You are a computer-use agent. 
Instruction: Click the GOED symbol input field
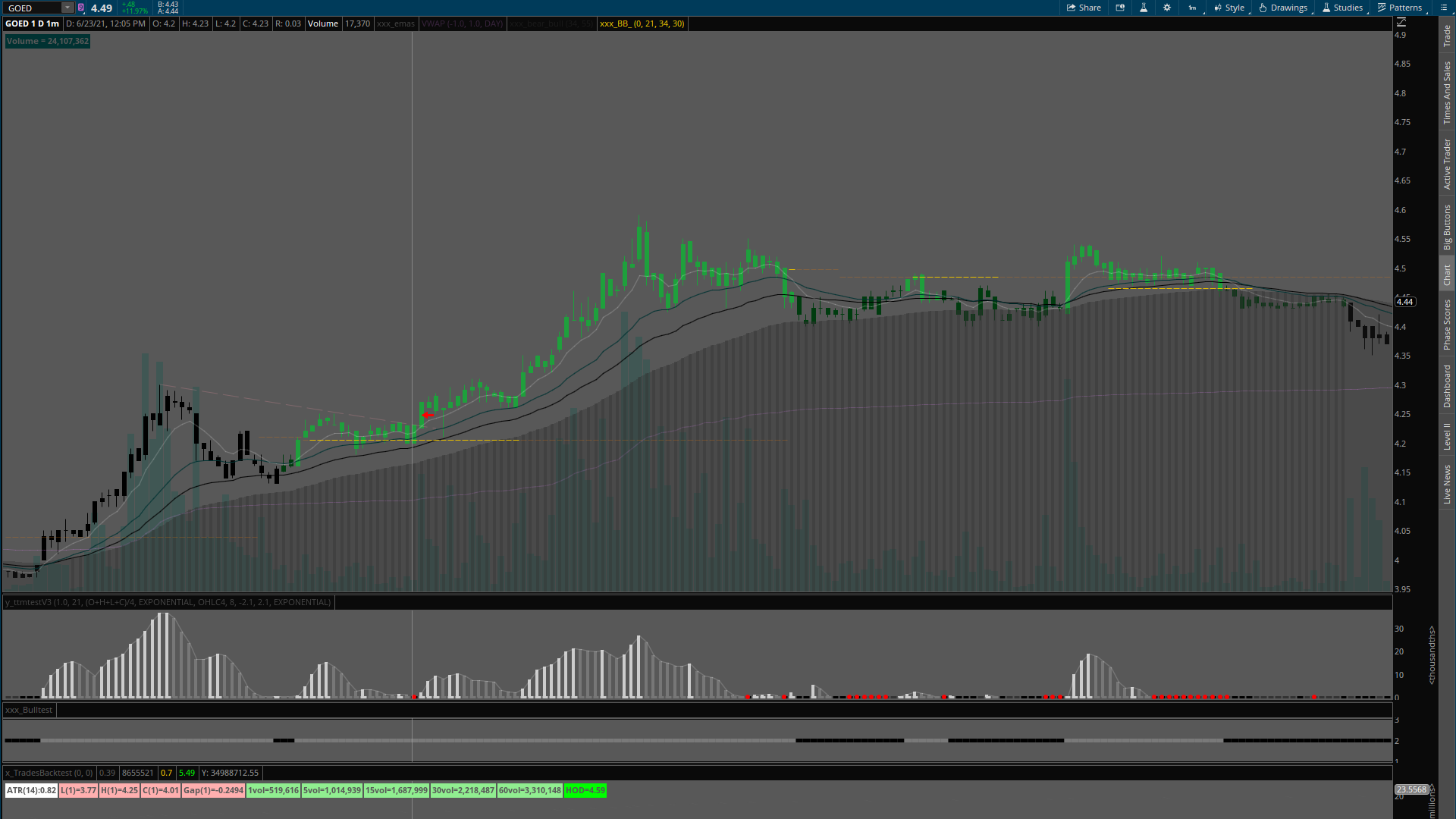point(33,8)
